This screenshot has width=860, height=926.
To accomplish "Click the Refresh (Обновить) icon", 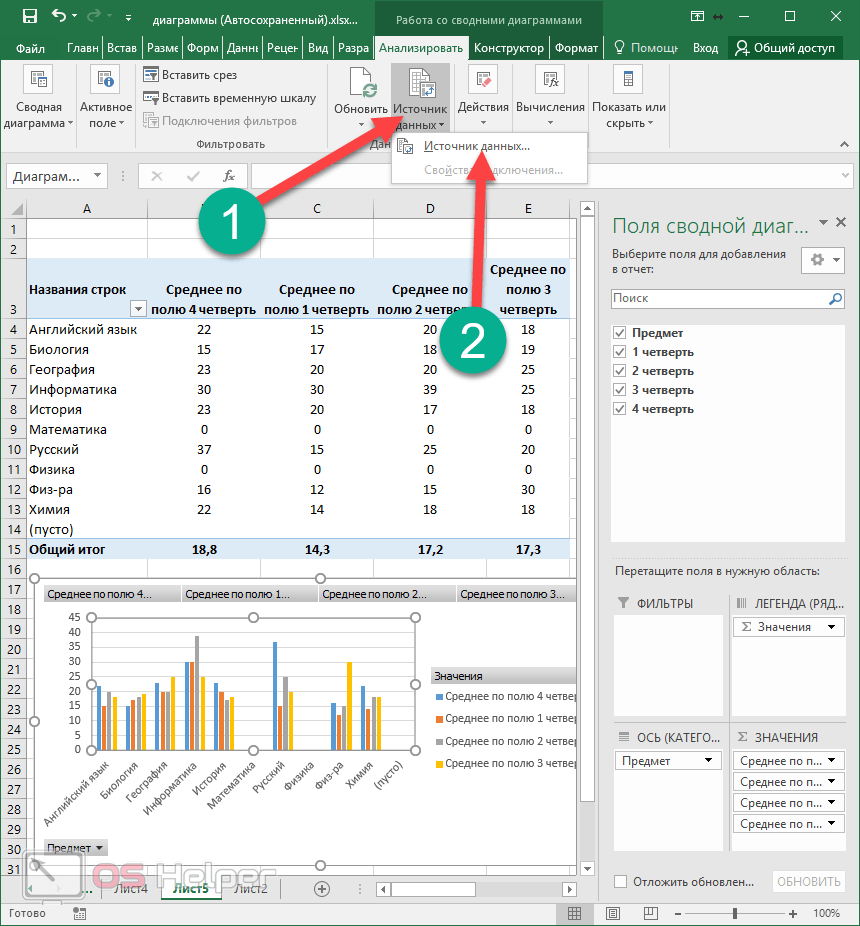I will coord(360,84).
